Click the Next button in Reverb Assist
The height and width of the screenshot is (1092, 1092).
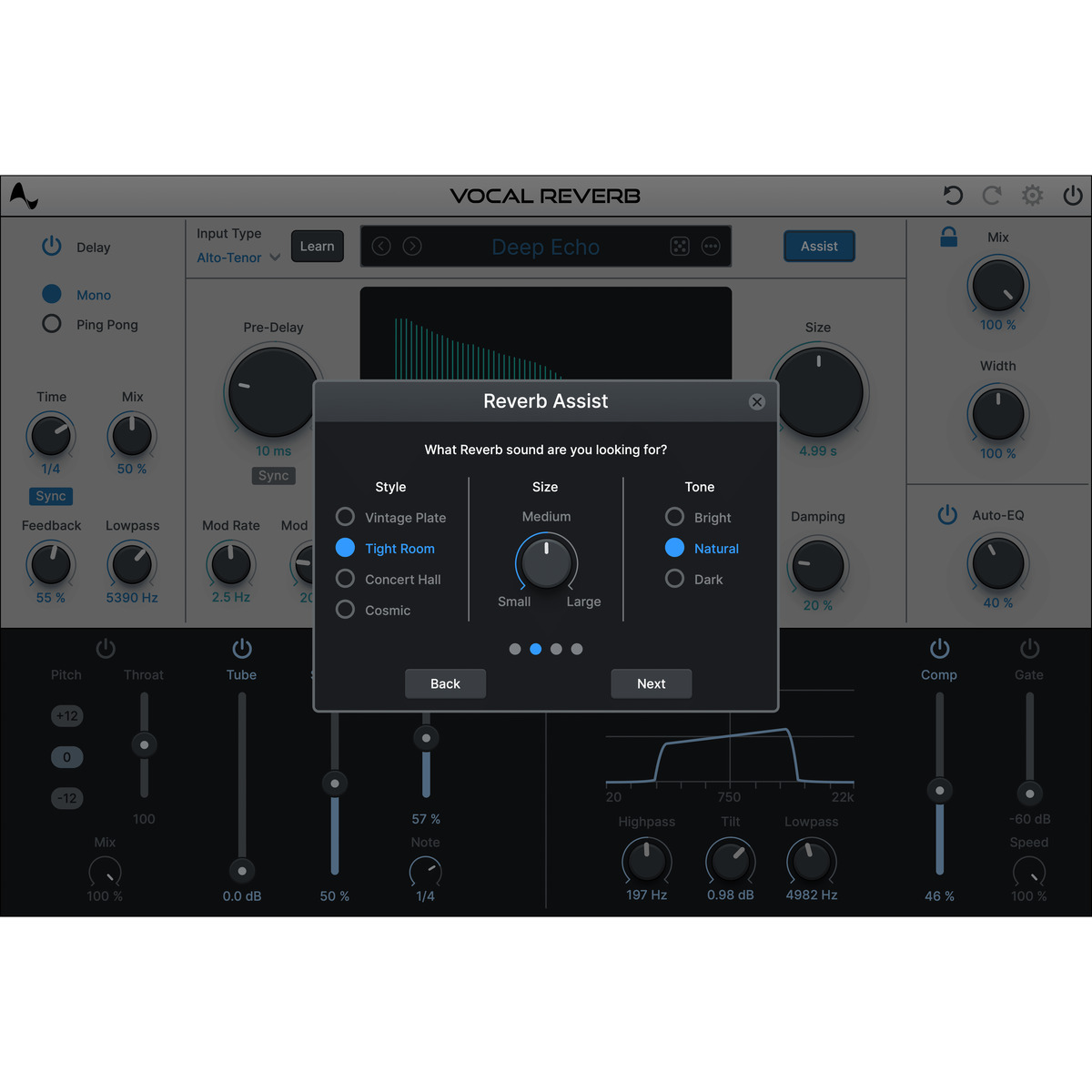click(652, 683)
